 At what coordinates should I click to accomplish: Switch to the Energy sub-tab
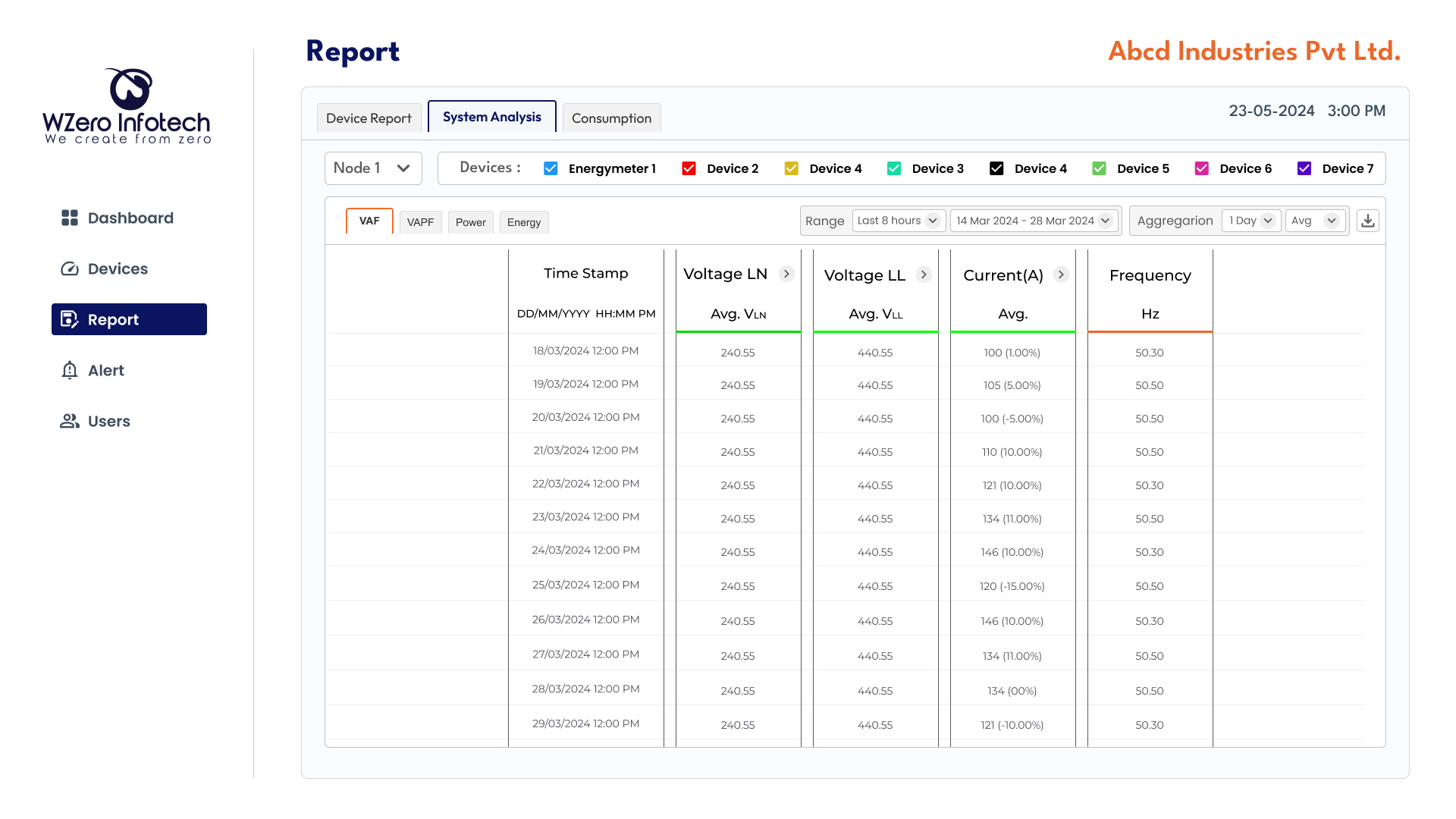click(x=524, y=222)
